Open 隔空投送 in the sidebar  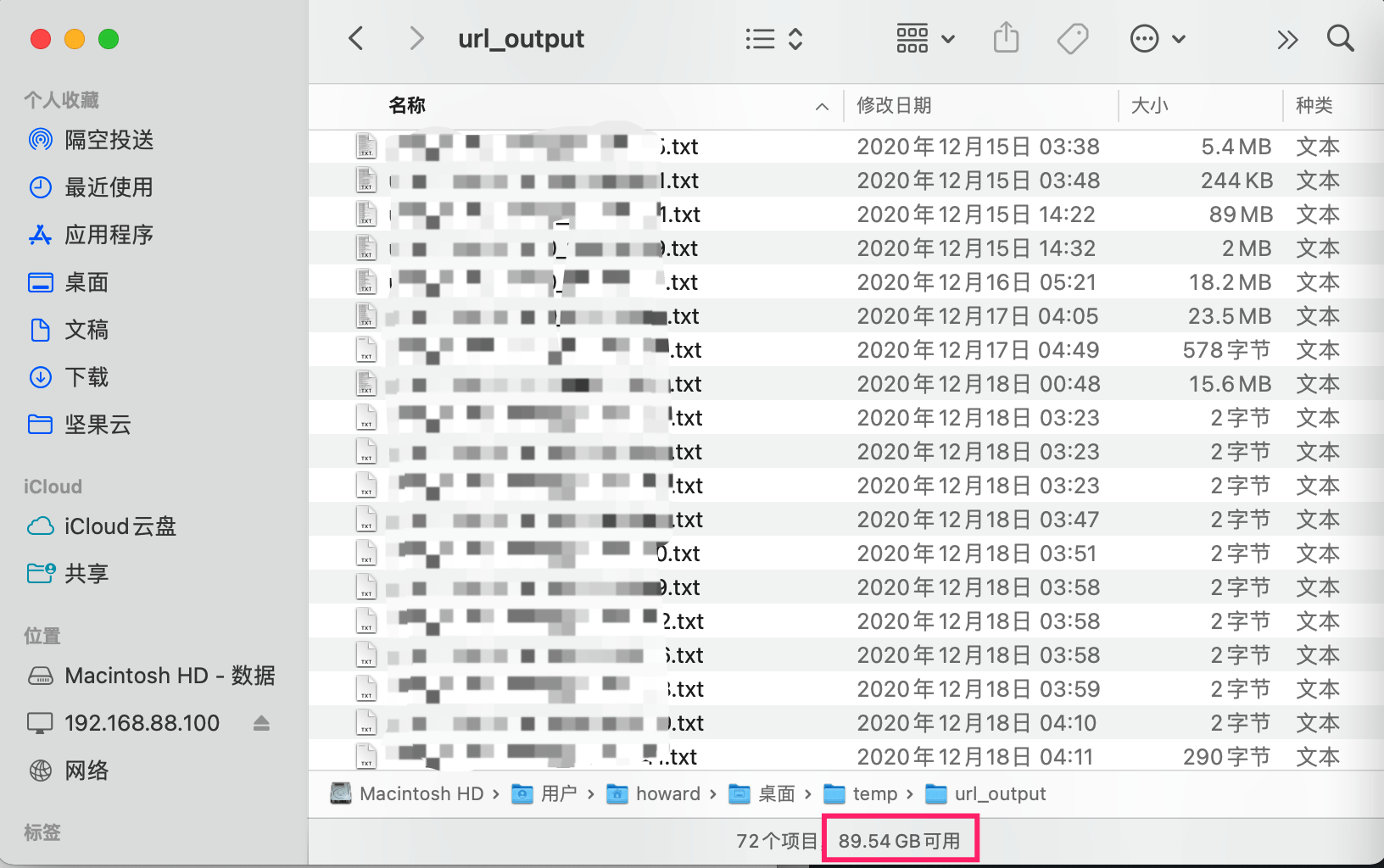tap(92, 140)
